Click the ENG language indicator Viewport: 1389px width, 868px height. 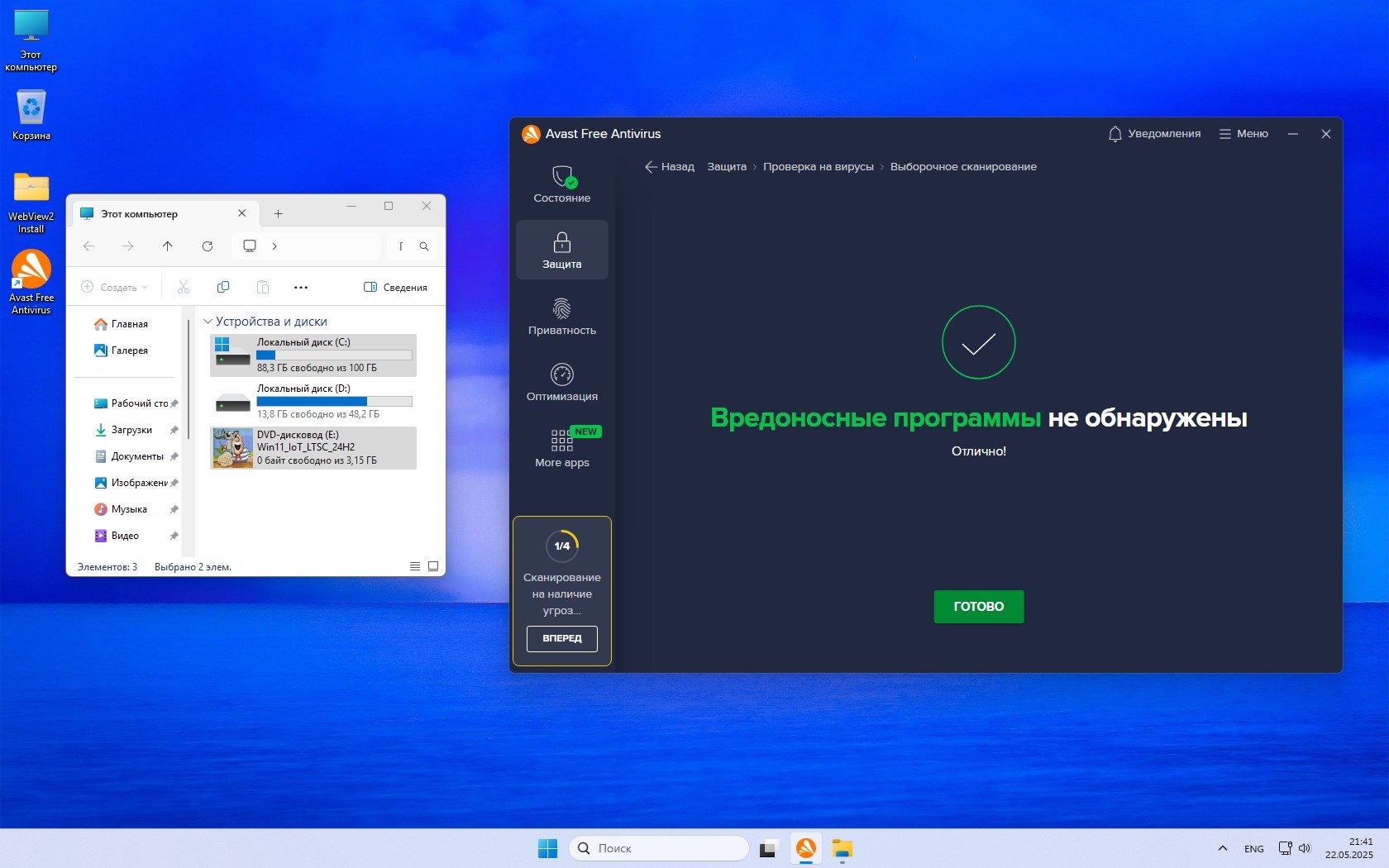pyautogui.click(x=1254, y=849)
